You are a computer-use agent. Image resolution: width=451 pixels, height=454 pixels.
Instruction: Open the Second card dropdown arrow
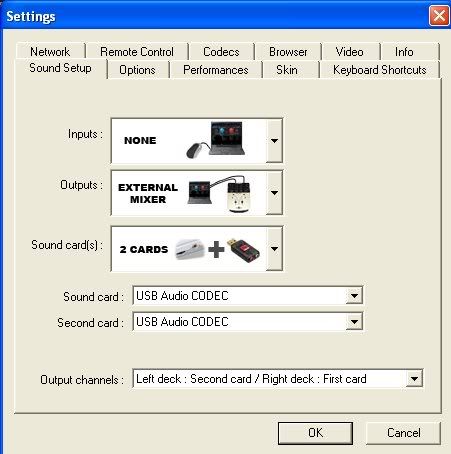[354, 322]
